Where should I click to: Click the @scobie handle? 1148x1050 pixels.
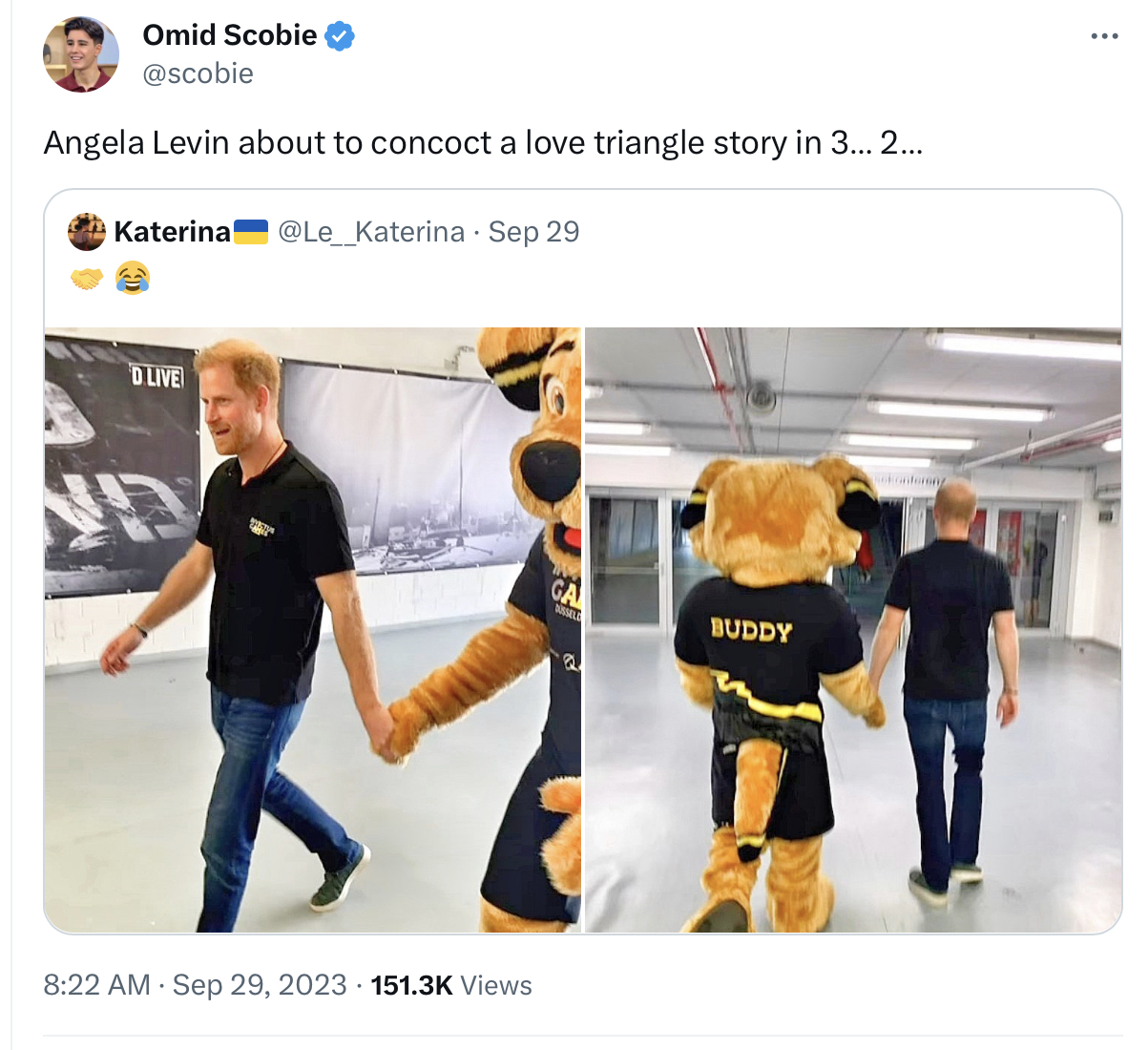coord(198,73)
